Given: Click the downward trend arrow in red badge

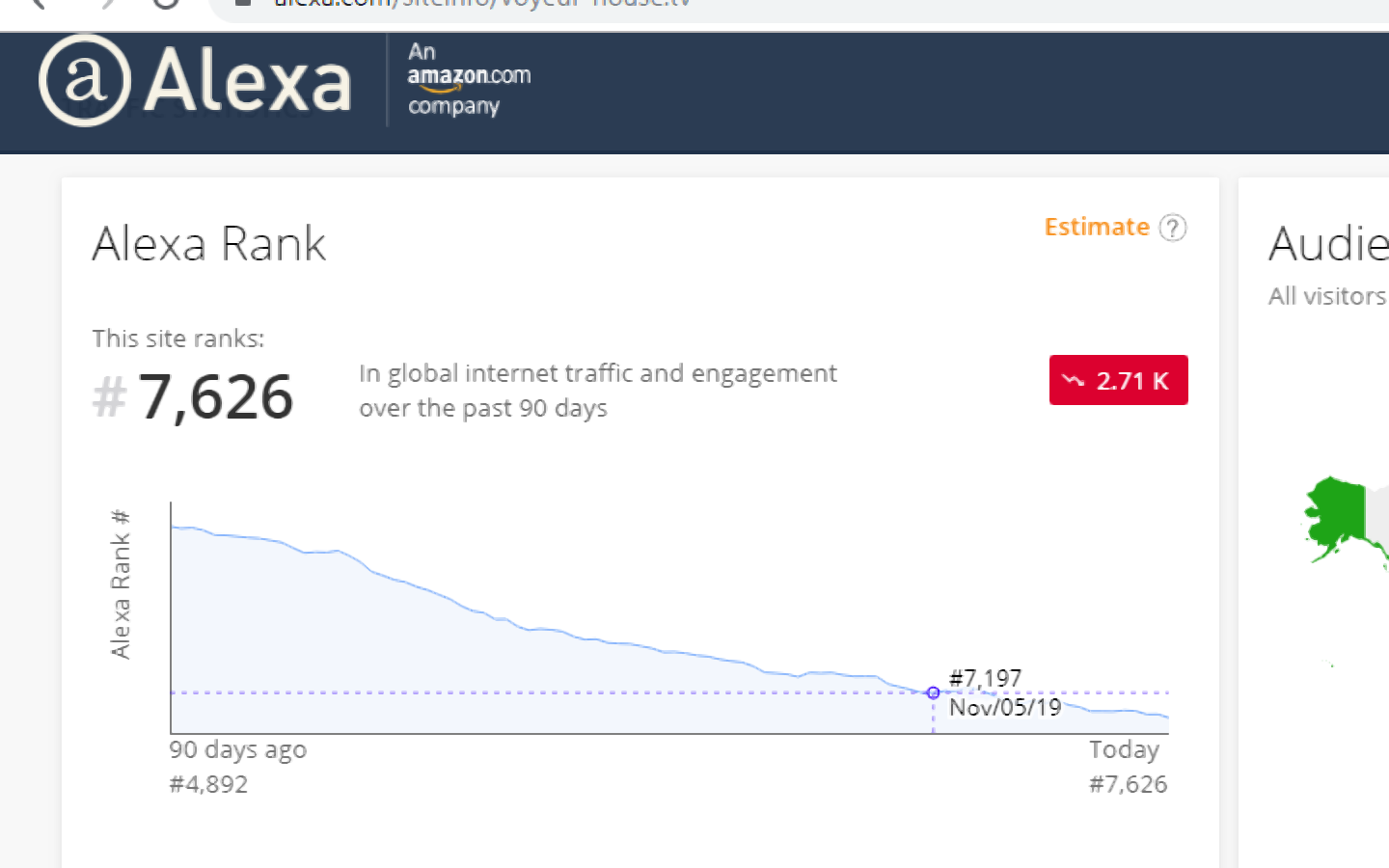Looking at the screenshot, I should (1073, 381).
